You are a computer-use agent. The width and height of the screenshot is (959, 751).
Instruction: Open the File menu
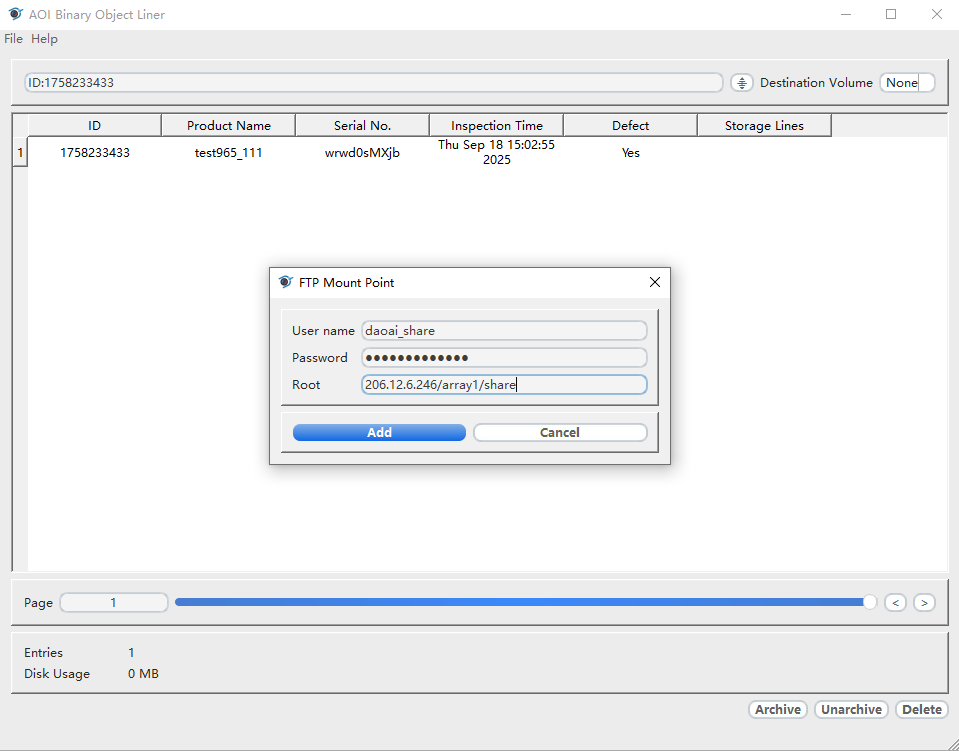[x=13, y=39]
